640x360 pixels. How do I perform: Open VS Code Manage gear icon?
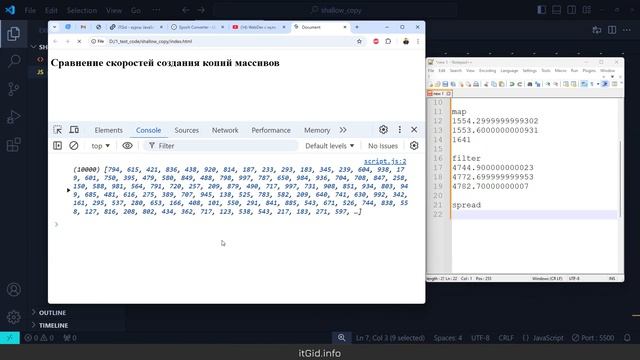click(13, 317)
